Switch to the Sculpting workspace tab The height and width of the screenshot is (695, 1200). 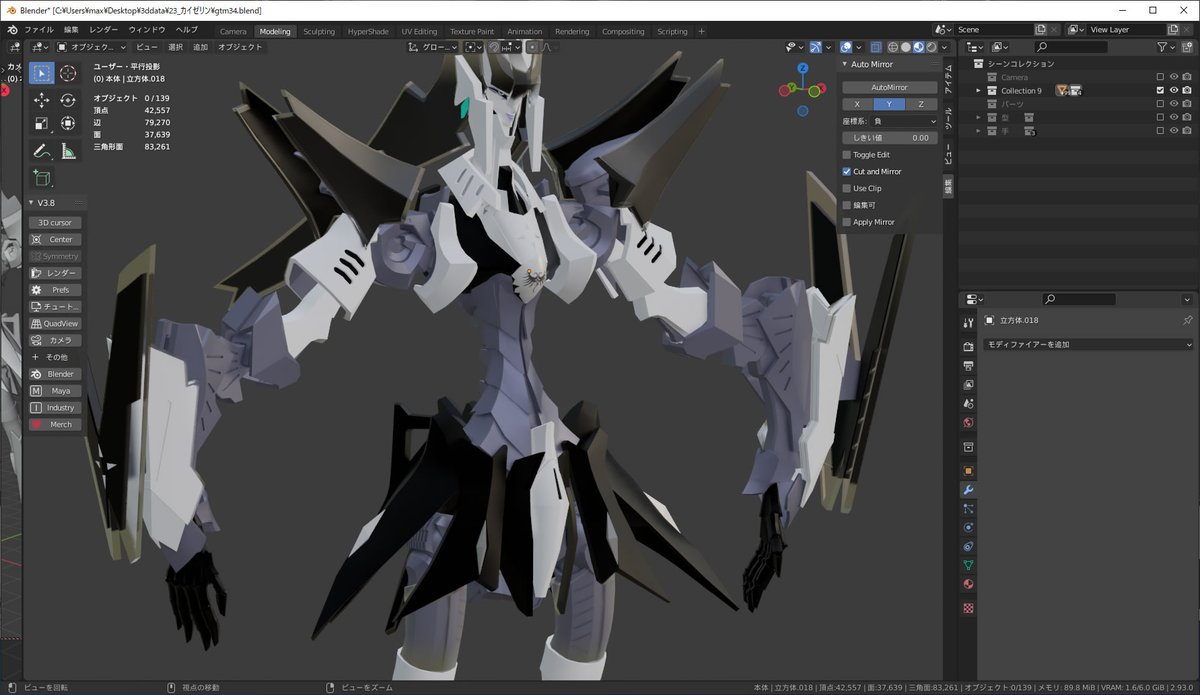tap(319, 30)
